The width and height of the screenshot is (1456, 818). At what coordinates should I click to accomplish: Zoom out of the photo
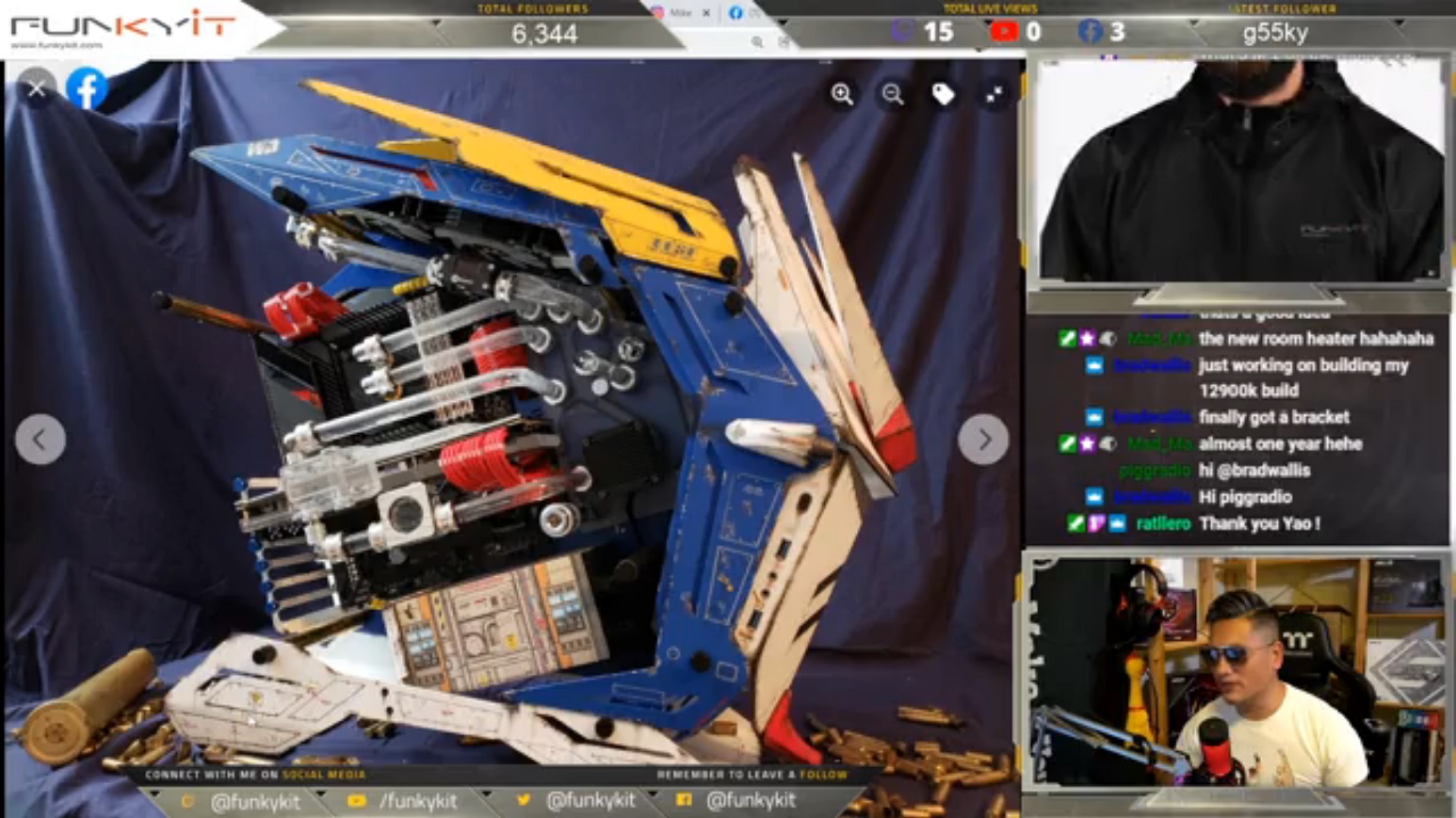coord(893,94)
